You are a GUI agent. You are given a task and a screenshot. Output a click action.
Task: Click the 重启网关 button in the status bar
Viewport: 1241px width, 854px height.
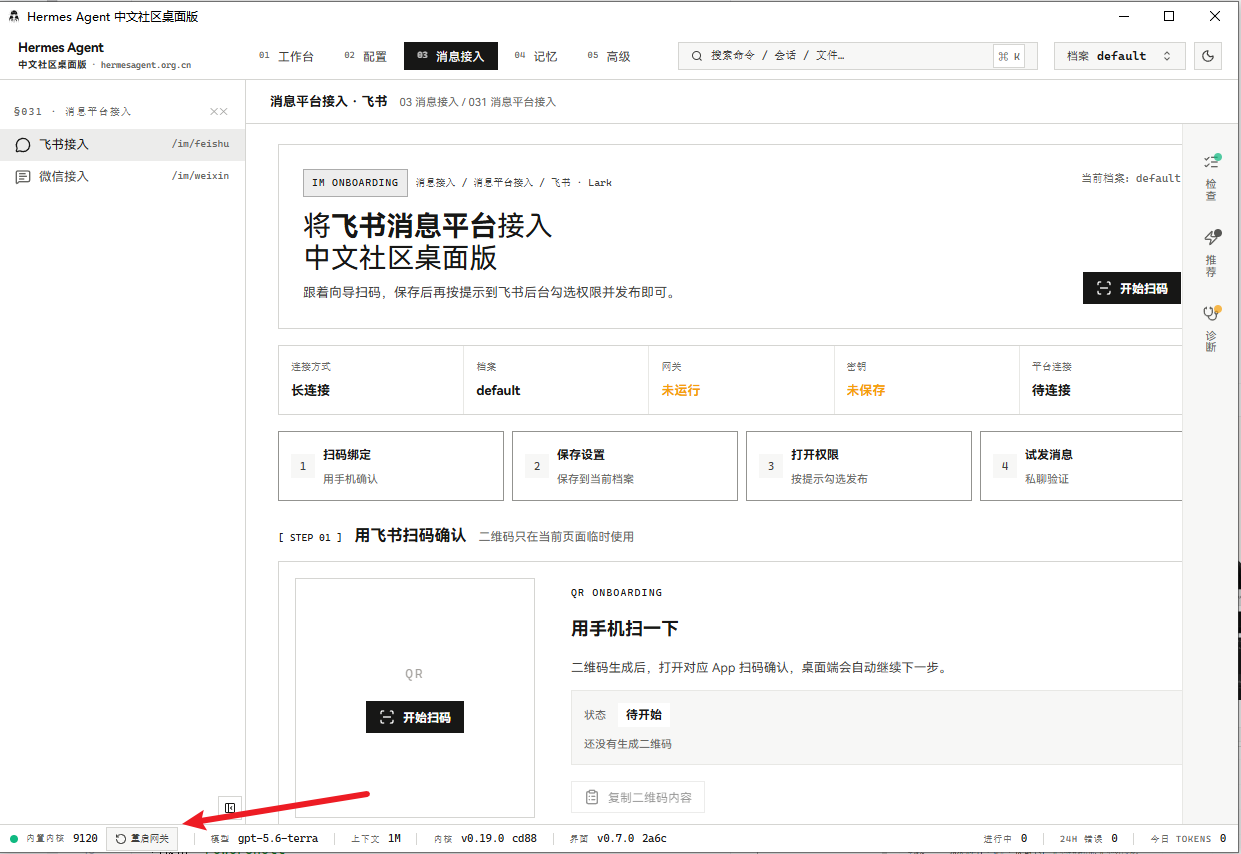(x=142, y=838)
